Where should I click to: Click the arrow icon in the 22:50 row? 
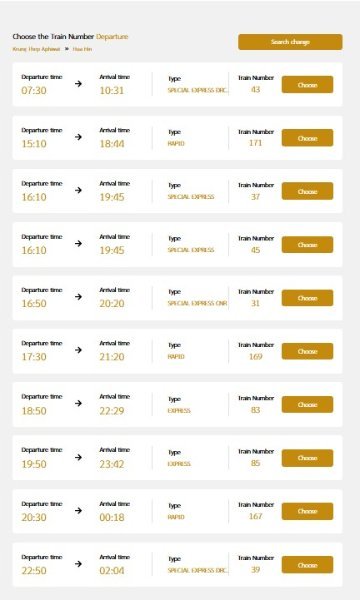tap(78, 564)
